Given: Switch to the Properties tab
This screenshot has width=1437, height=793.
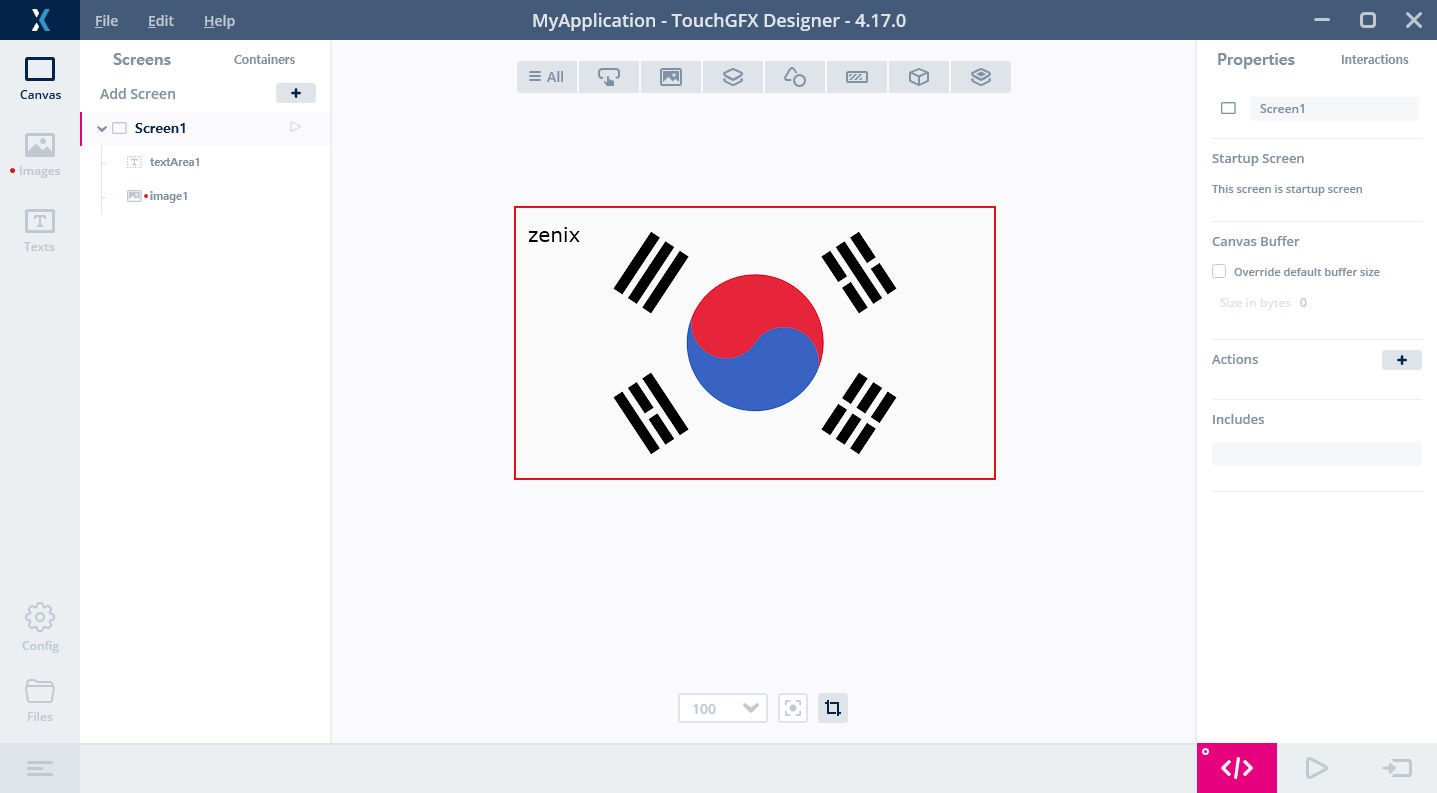Looking at the screenshot, I should pos(1256,59).
